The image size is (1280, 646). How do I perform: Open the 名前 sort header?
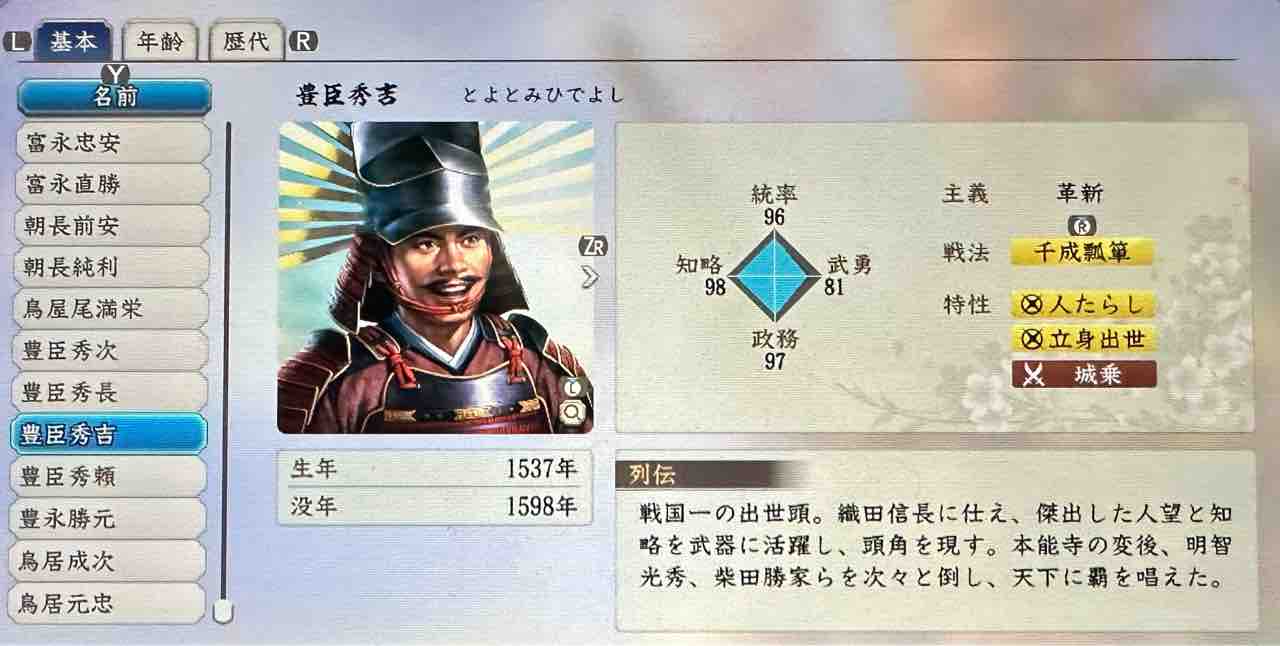pyautogui.click(x=115, y=97)
